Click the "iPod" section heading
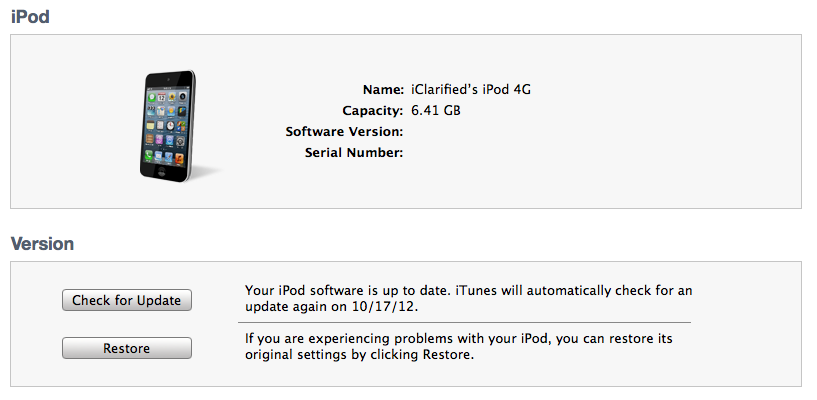 click(30, 17)
